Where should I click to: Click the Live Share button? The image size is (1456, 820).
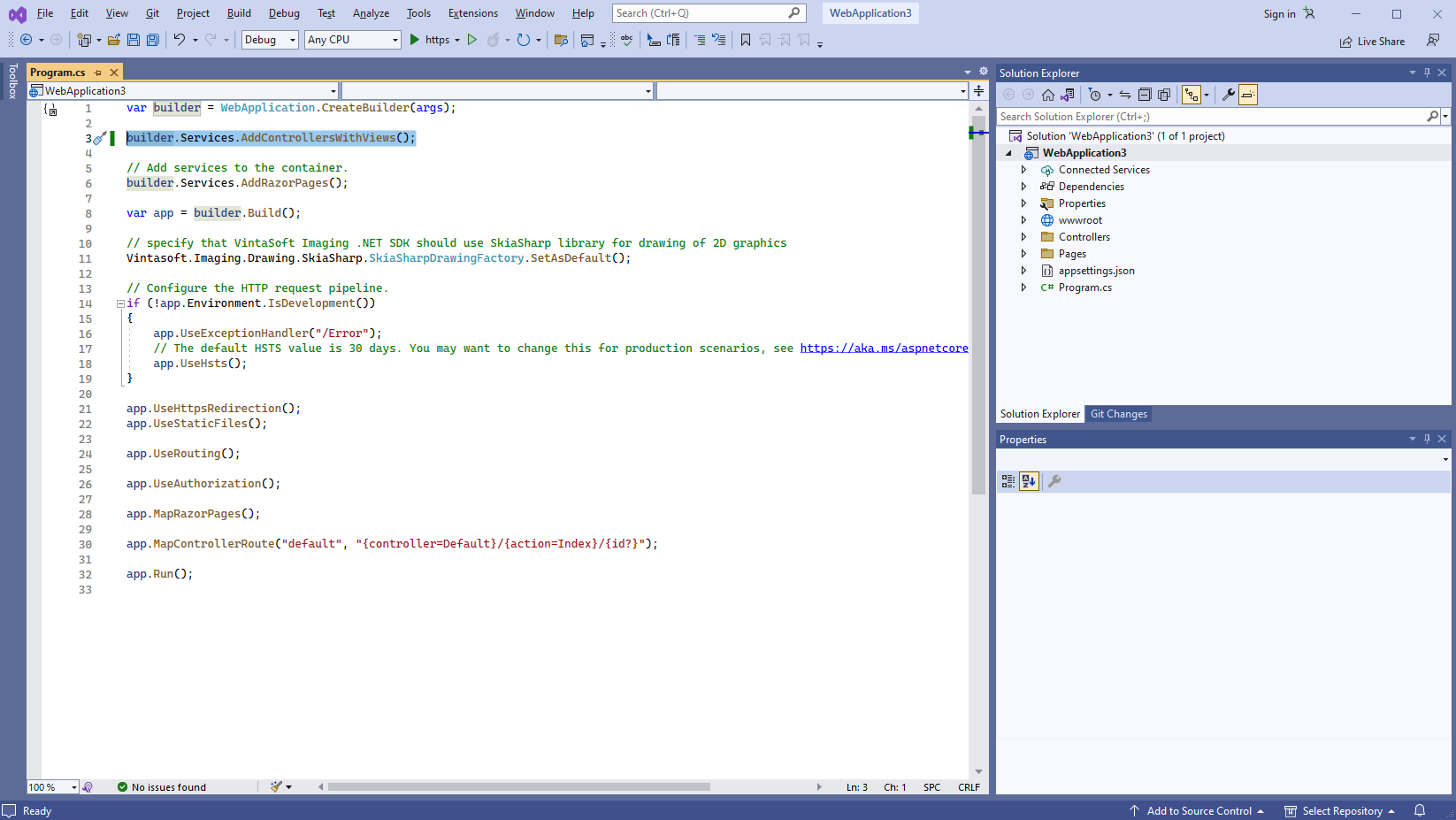pos(1372,42)
